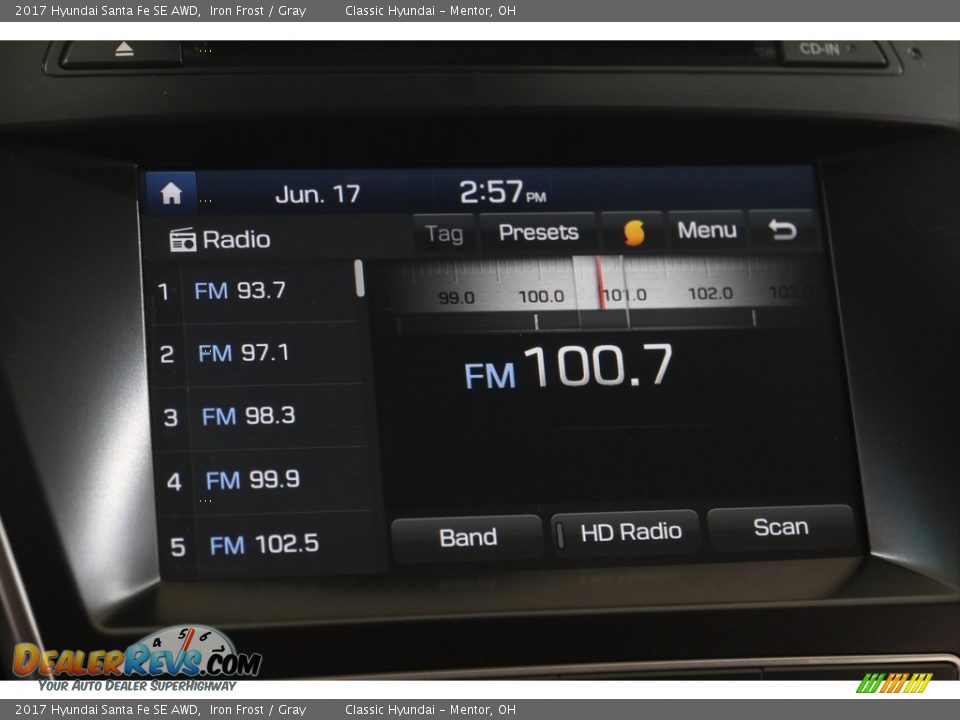Tap the Home icon

(x=171, y=193)
